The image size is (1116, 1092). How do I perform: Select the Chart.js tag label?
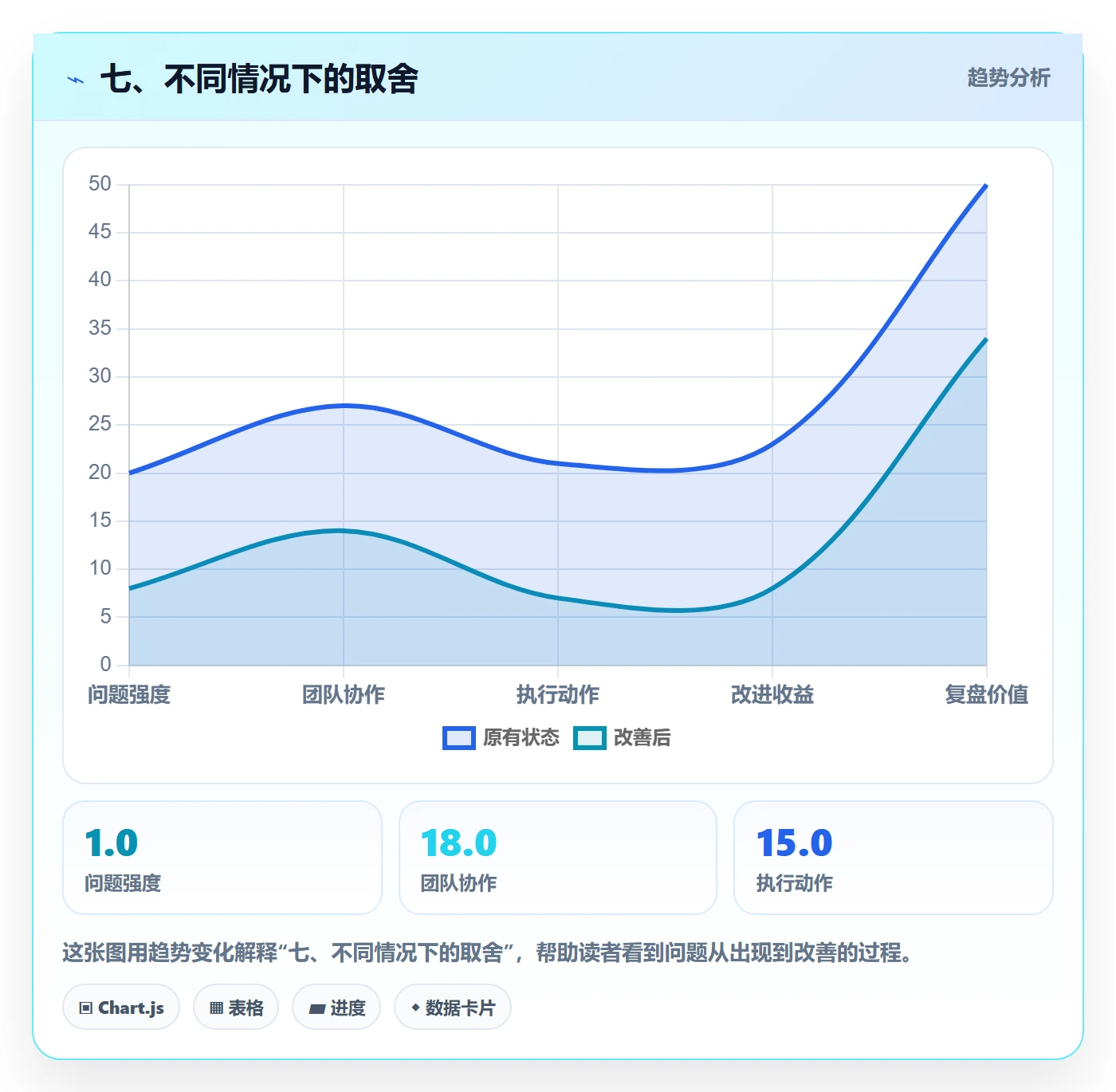pyautogui.click(x=131, y=1008)
